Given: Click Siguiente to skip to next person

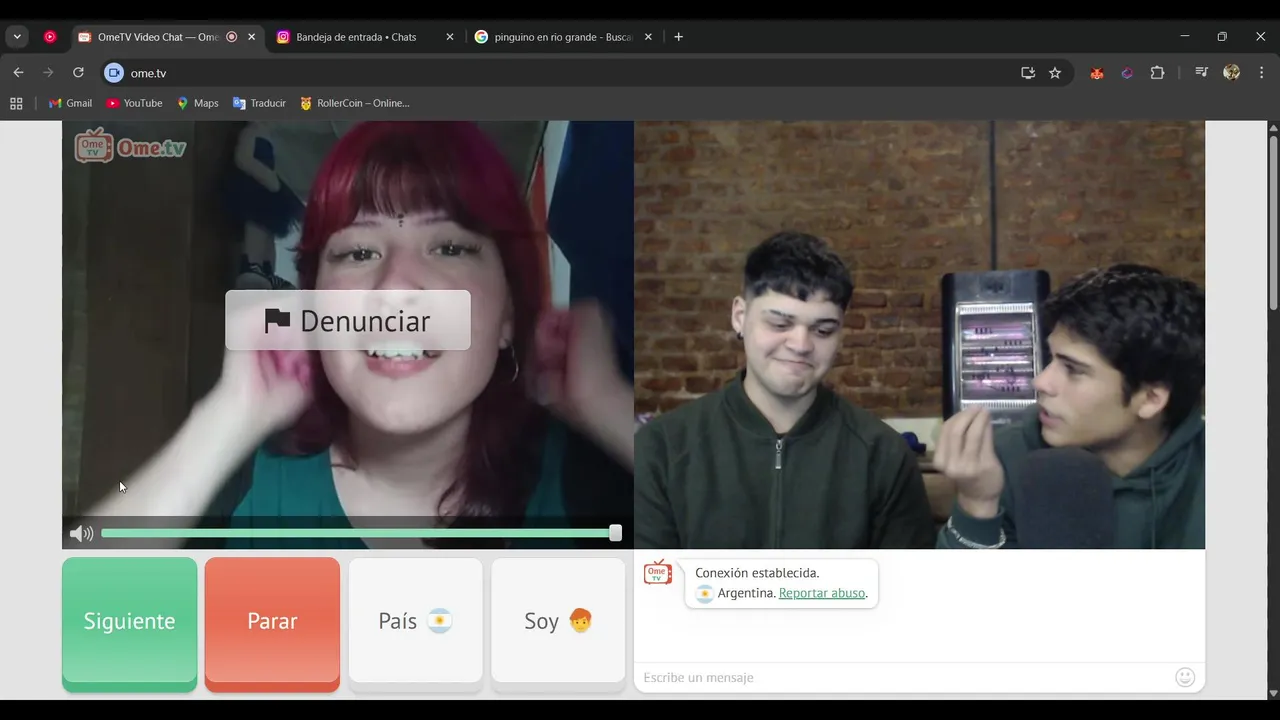Looking at the screenshot, I should coord(129,624).
